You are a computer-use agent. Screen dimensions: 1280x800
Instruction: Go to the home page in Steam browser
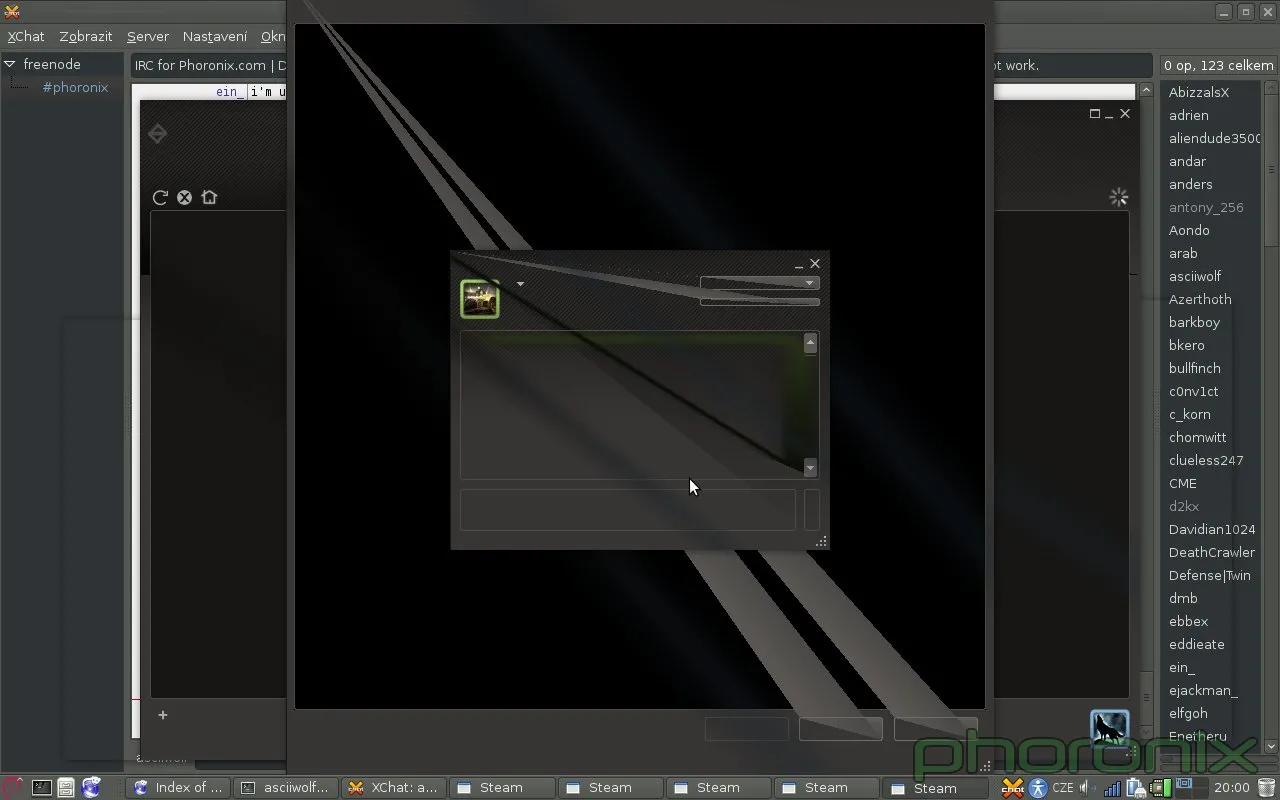(x=209, y=197)
